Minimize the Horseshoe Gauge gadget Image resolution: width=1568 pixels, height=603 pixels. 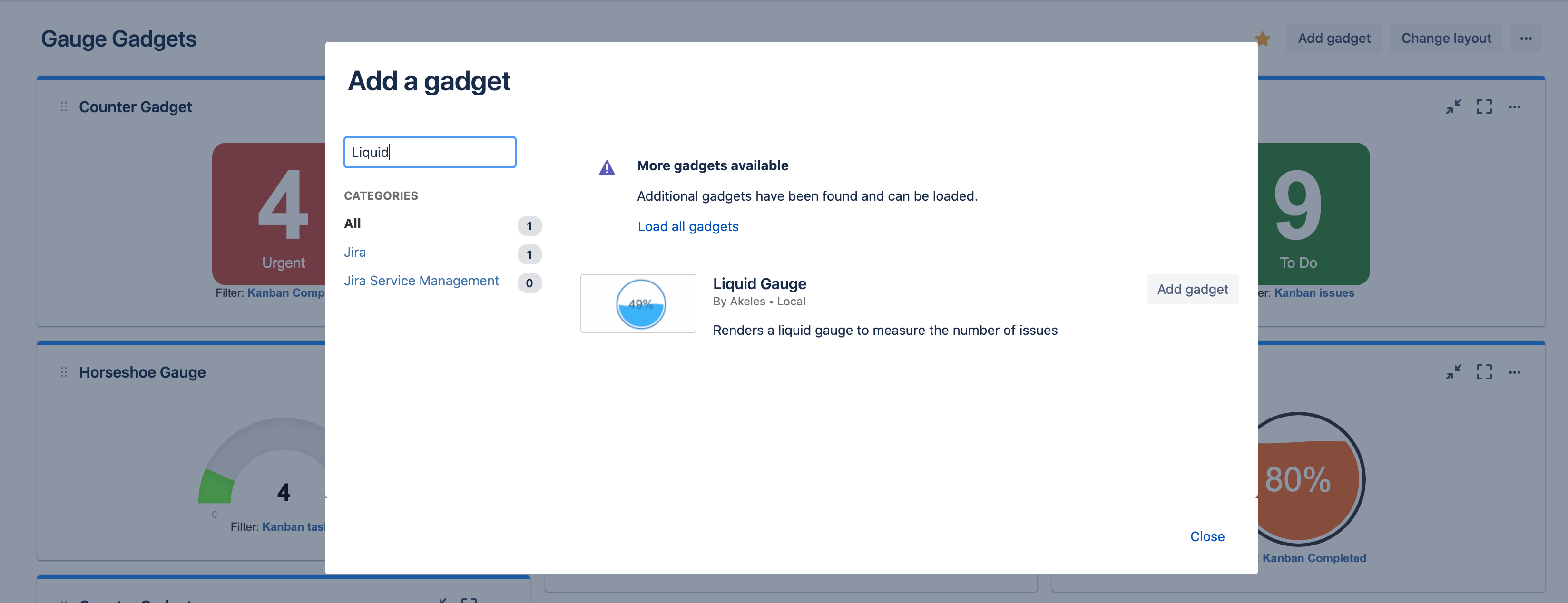1453,372
